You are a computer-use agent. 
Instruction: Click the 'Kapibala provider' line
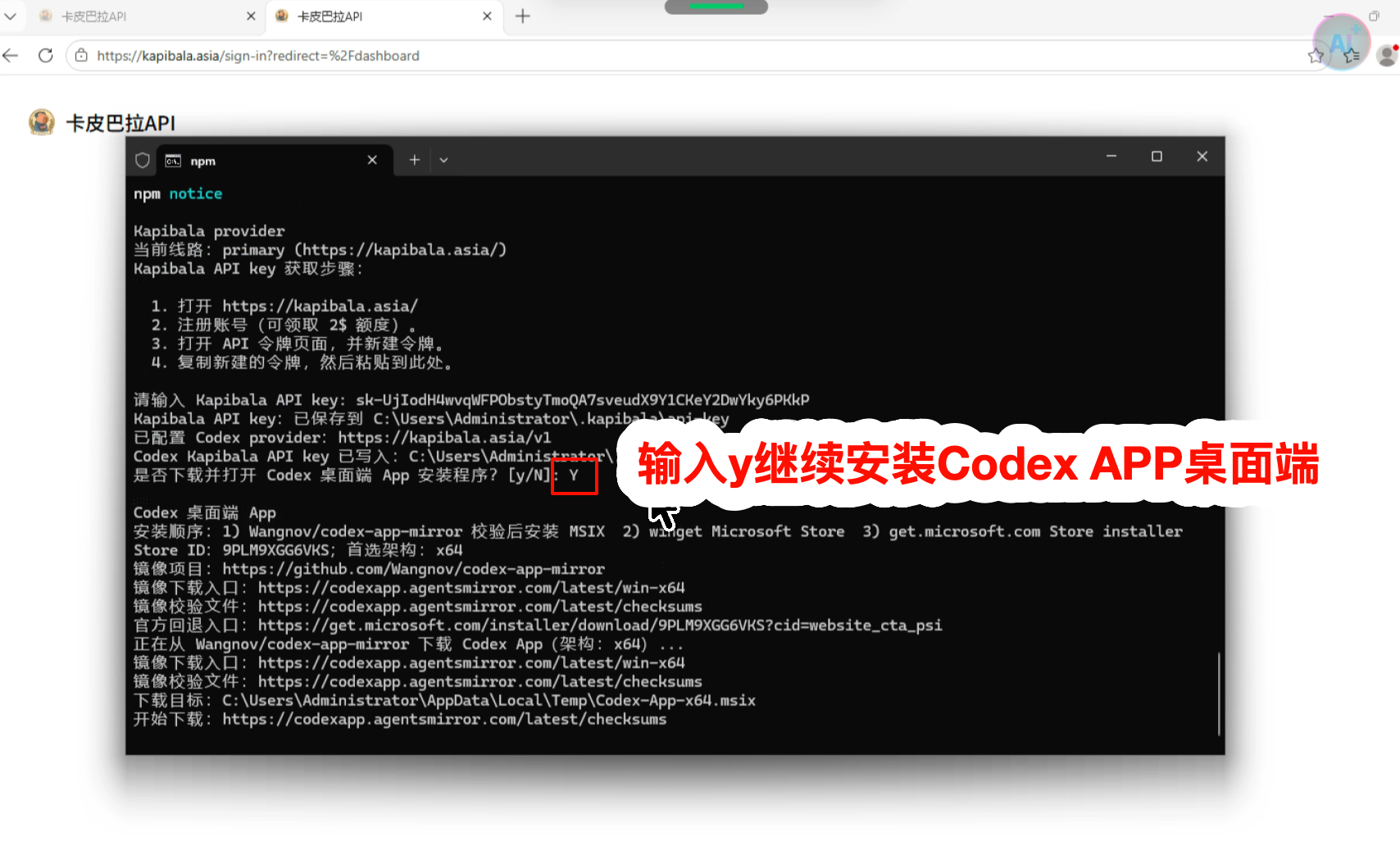(x=209, y=231)
